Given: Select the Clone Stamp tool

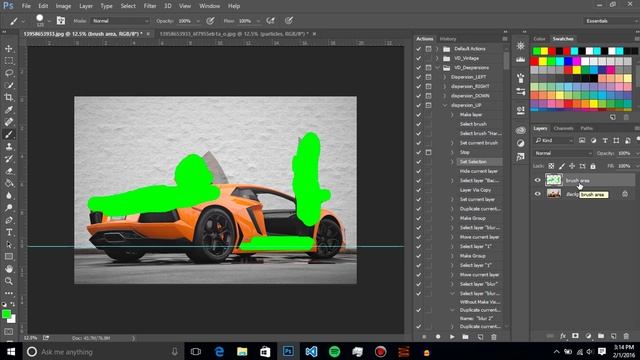Looking at the screenshot, I should [x=9, y=147].
